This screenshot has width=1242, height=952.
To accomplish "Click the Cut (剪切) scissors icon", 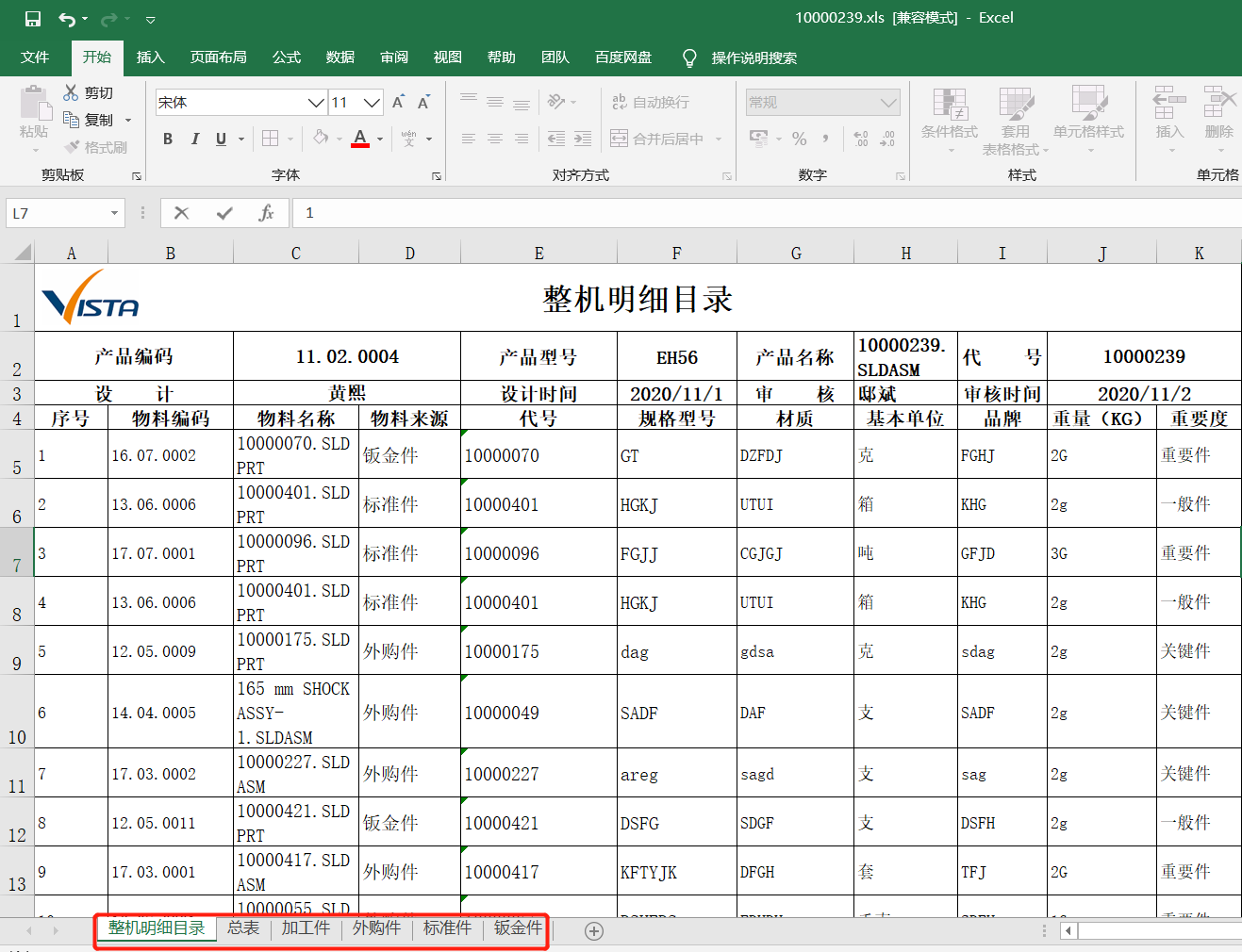I will [x=71, y=92].
